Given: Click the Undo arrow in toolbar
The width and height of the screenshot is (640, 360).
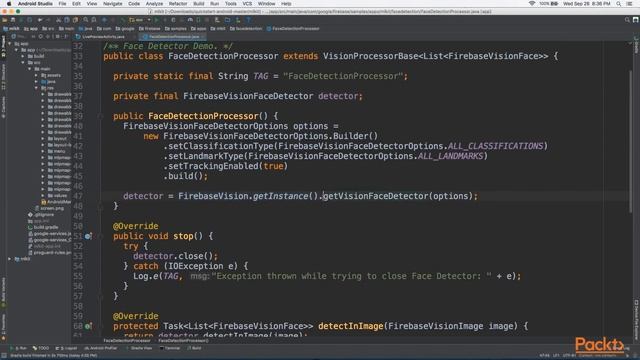Looking at the screenshot, I should click(40, 20).
